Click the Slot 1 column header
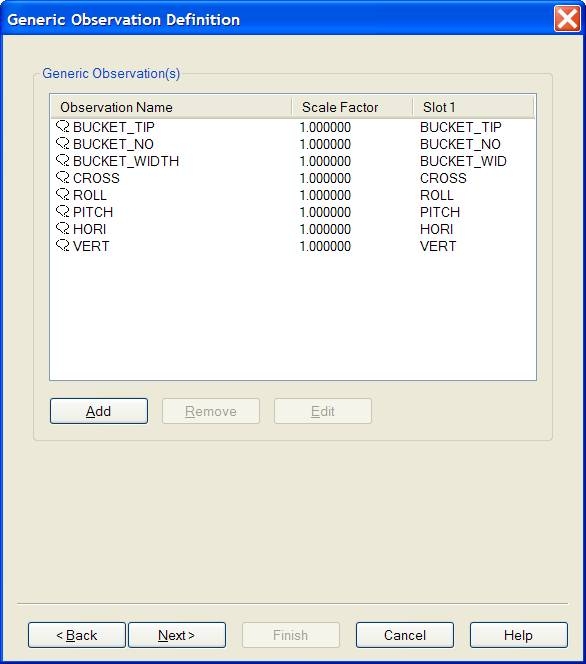586x664 pixels. pyautogui.click(x=473, y=107)
